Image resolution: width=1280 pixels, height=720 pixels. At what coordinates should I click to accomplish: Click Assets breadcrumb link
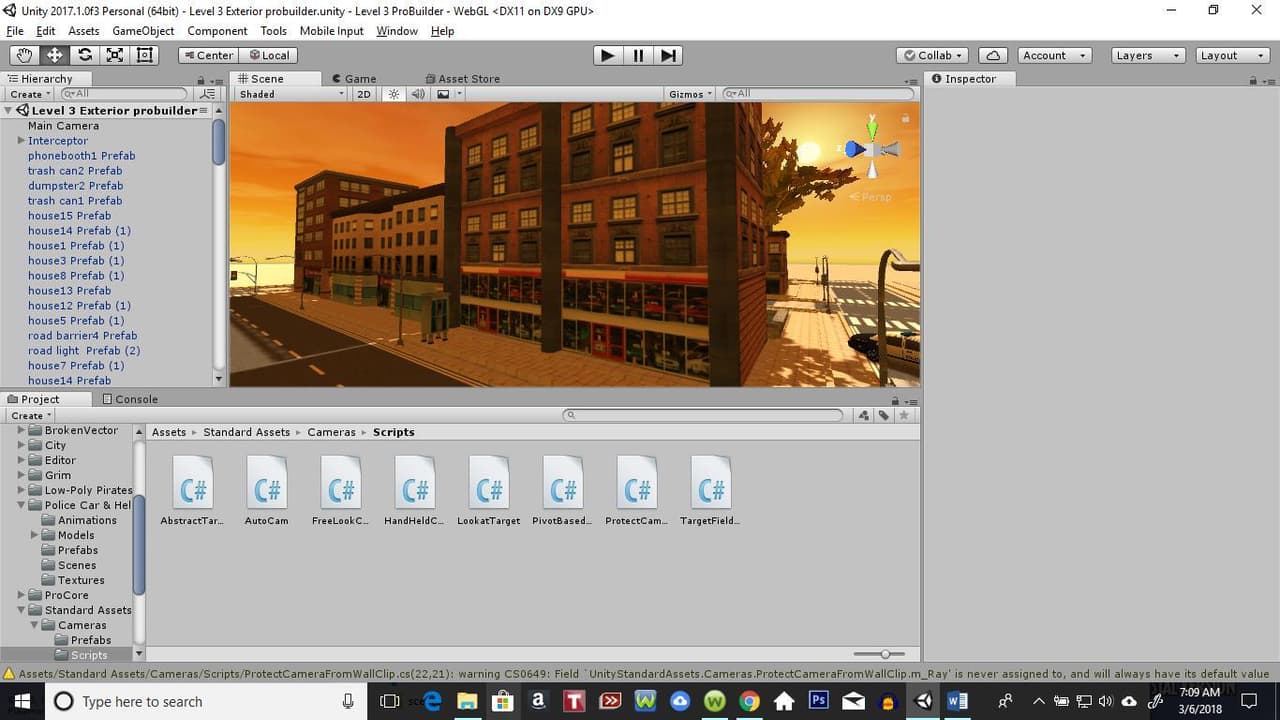pyautogui.click(x=168, y=432)
